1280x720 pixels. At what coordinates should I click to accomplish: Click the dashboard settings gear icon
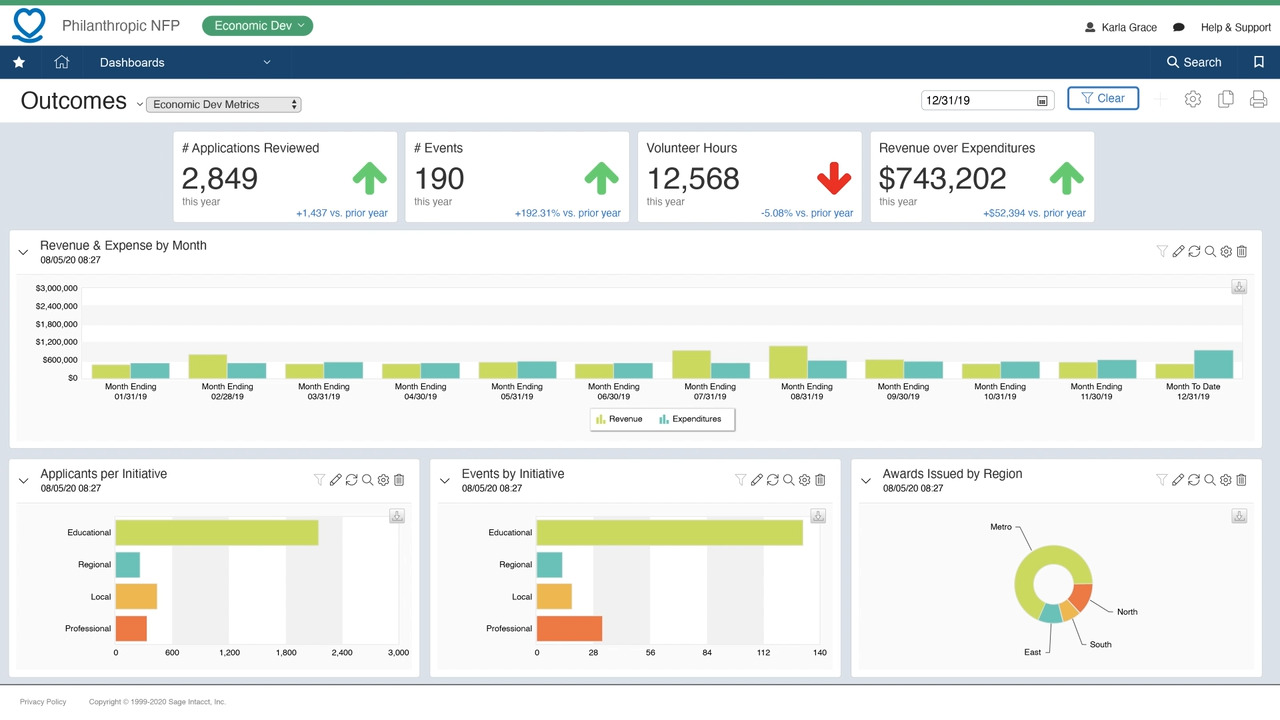point(1192,99)
